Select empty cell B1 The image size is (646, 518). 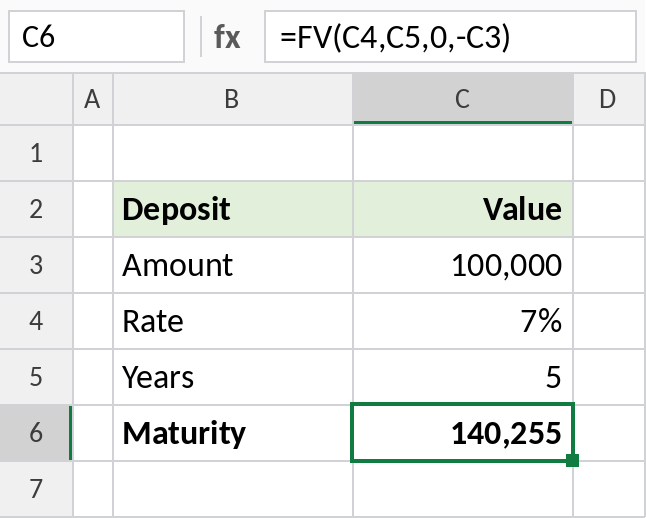pos(233,153)
